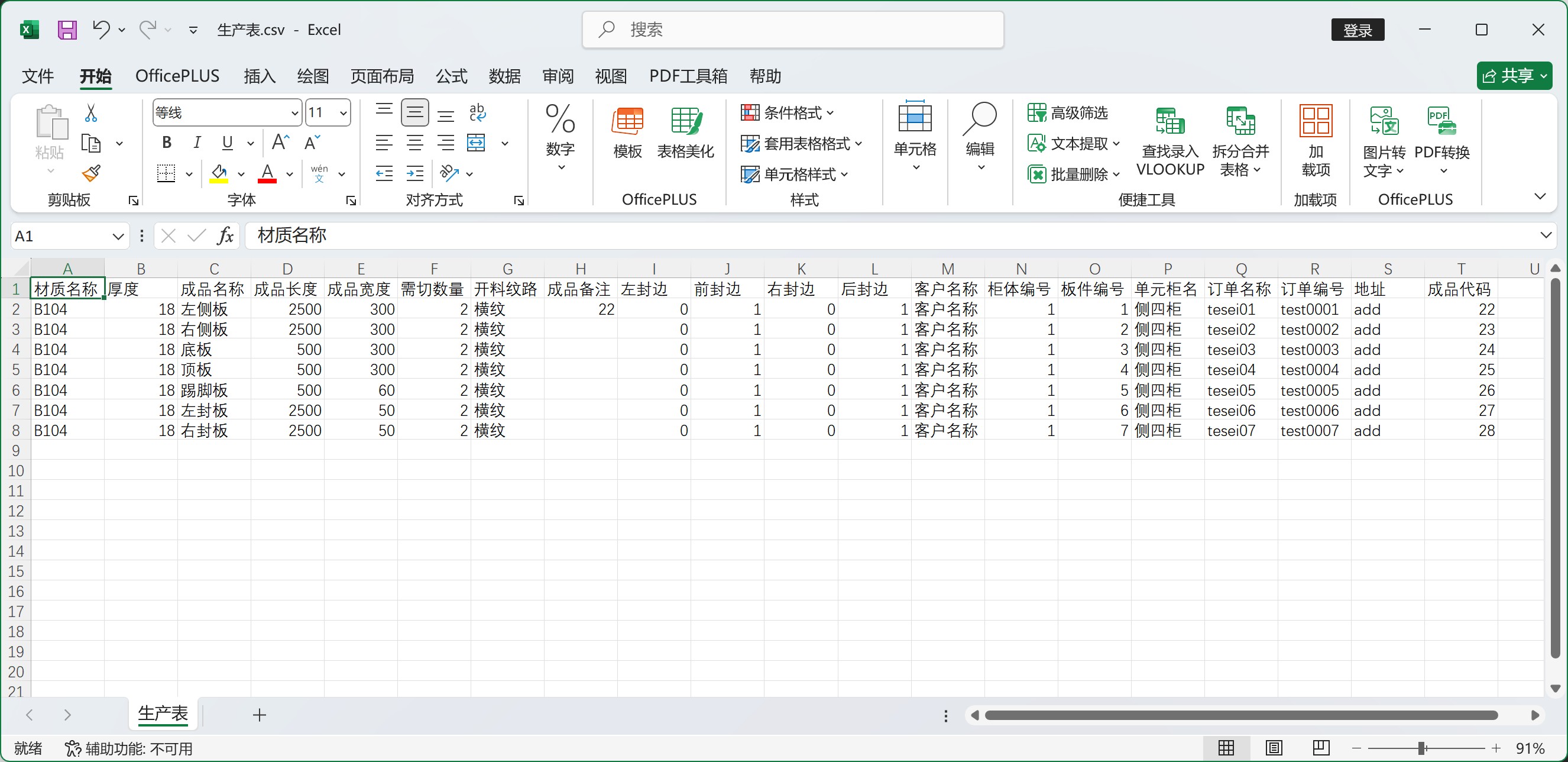Open the 编辑 editing button
Image resolution: width=1568 pixels, height=762 pixels.
[x=979, y=138]
